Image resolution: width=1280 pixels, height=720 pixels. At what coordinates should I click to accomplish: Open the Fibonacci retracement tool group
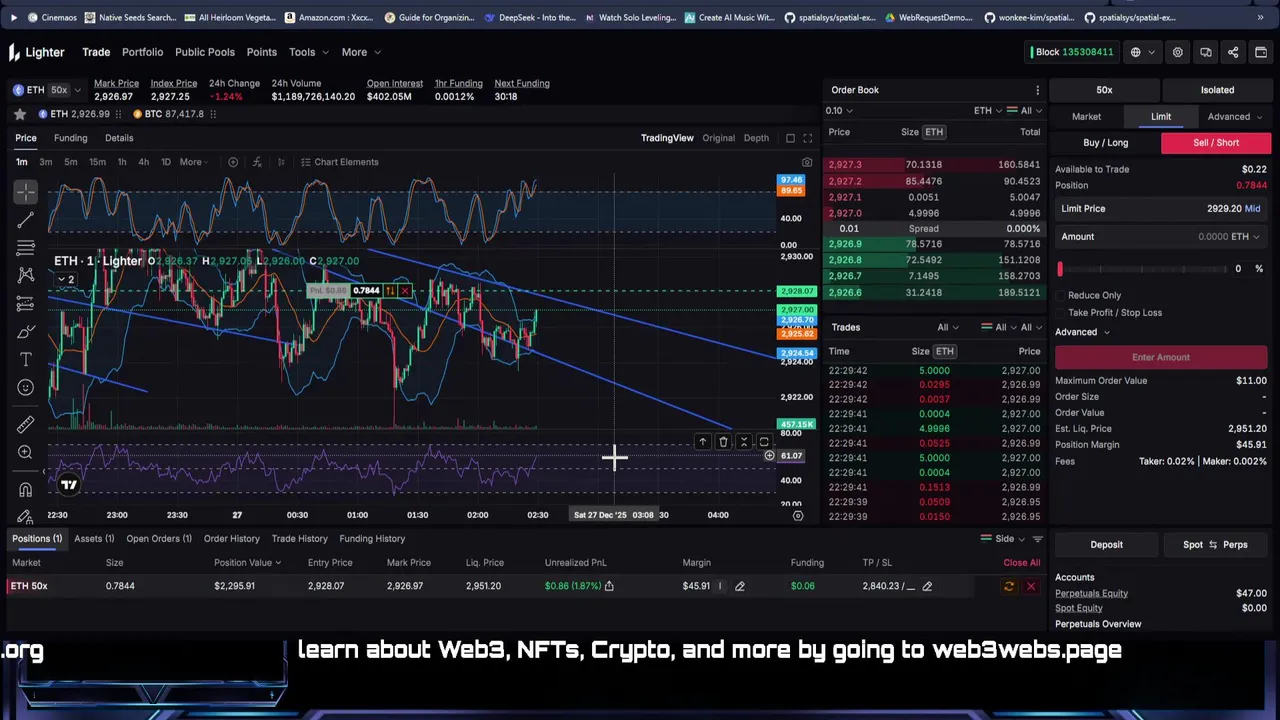point(26,247)
